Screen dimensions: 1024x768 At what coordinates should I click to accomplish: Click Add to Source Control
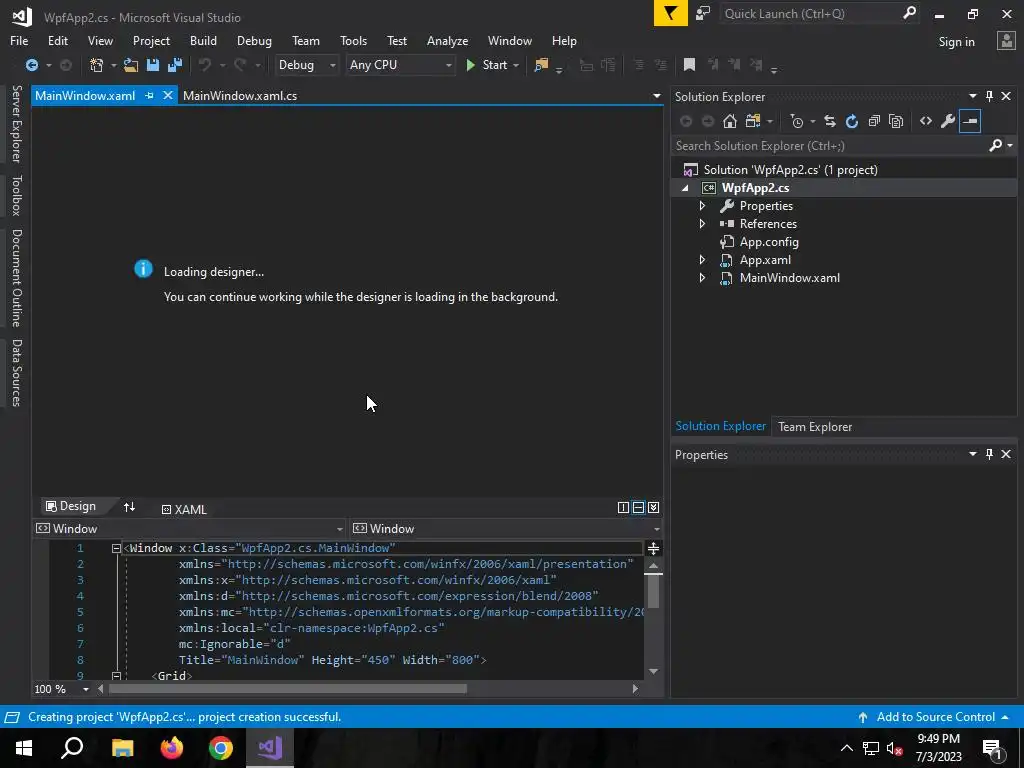[935, 716]
